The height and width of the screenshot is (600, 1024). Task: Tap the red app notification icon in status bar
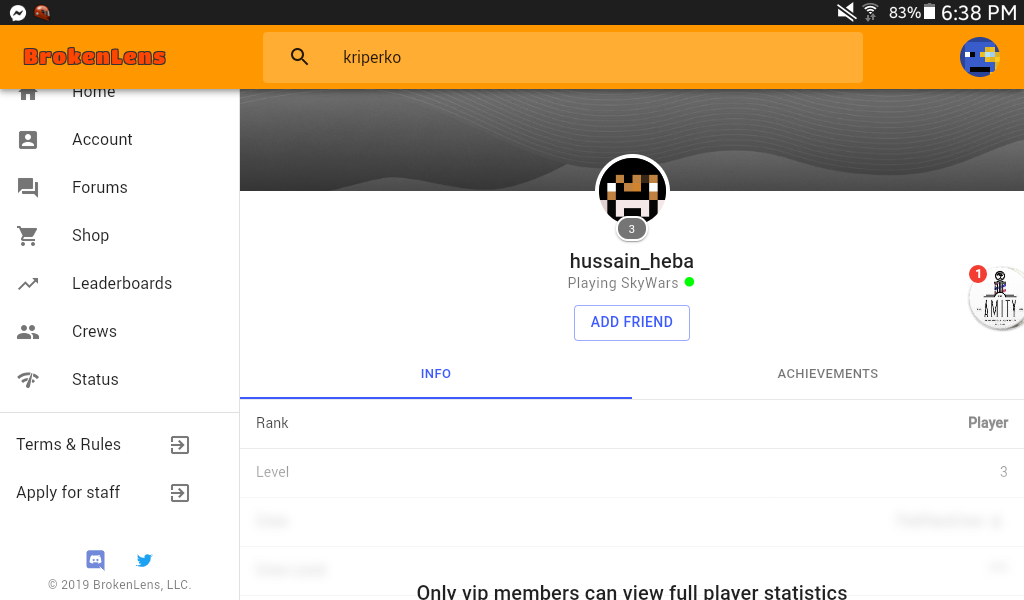[42, 12]
